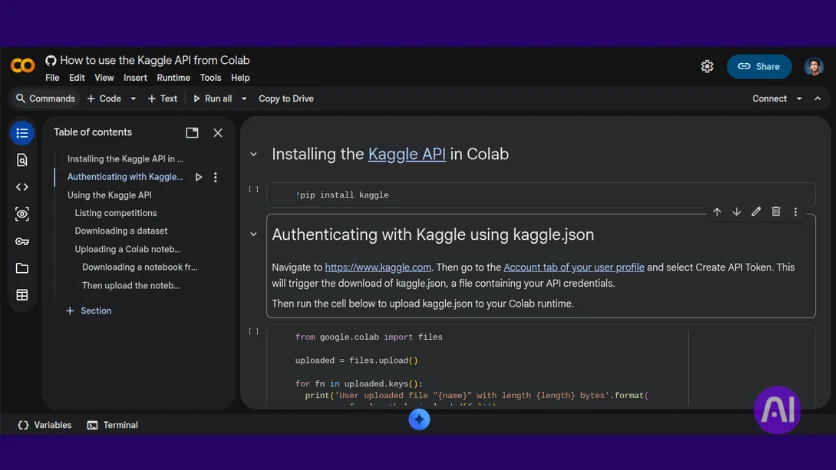Viewport: 836px width, 470px height.
Task: Open Connect dropdown arrow
Action: [x=799, y=99]
